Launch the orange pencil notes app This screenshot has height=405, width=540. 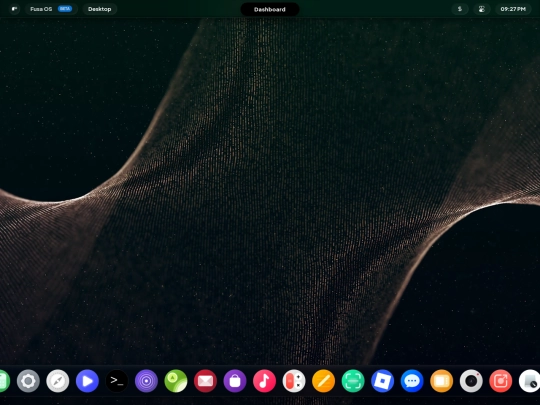(x=323, y=381)
